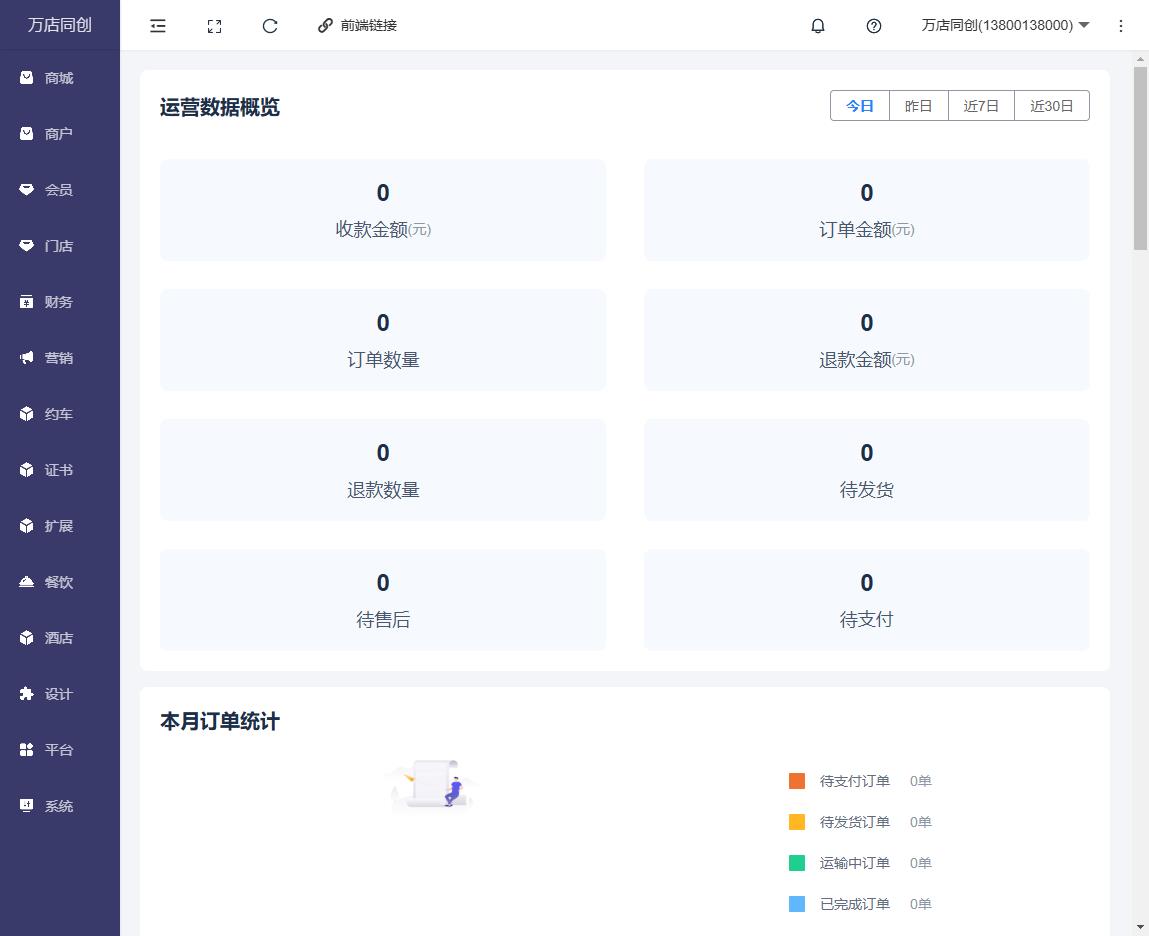Show data for 近30日
1149x936 pixels.
tap(1051, 106)
